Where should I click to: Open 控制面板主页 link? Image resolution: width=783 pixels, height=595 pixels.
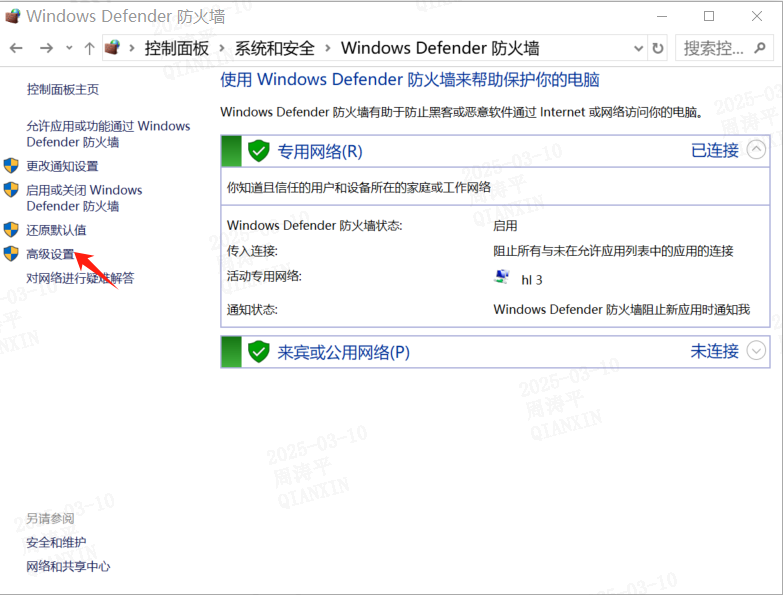tap(63, 89)
